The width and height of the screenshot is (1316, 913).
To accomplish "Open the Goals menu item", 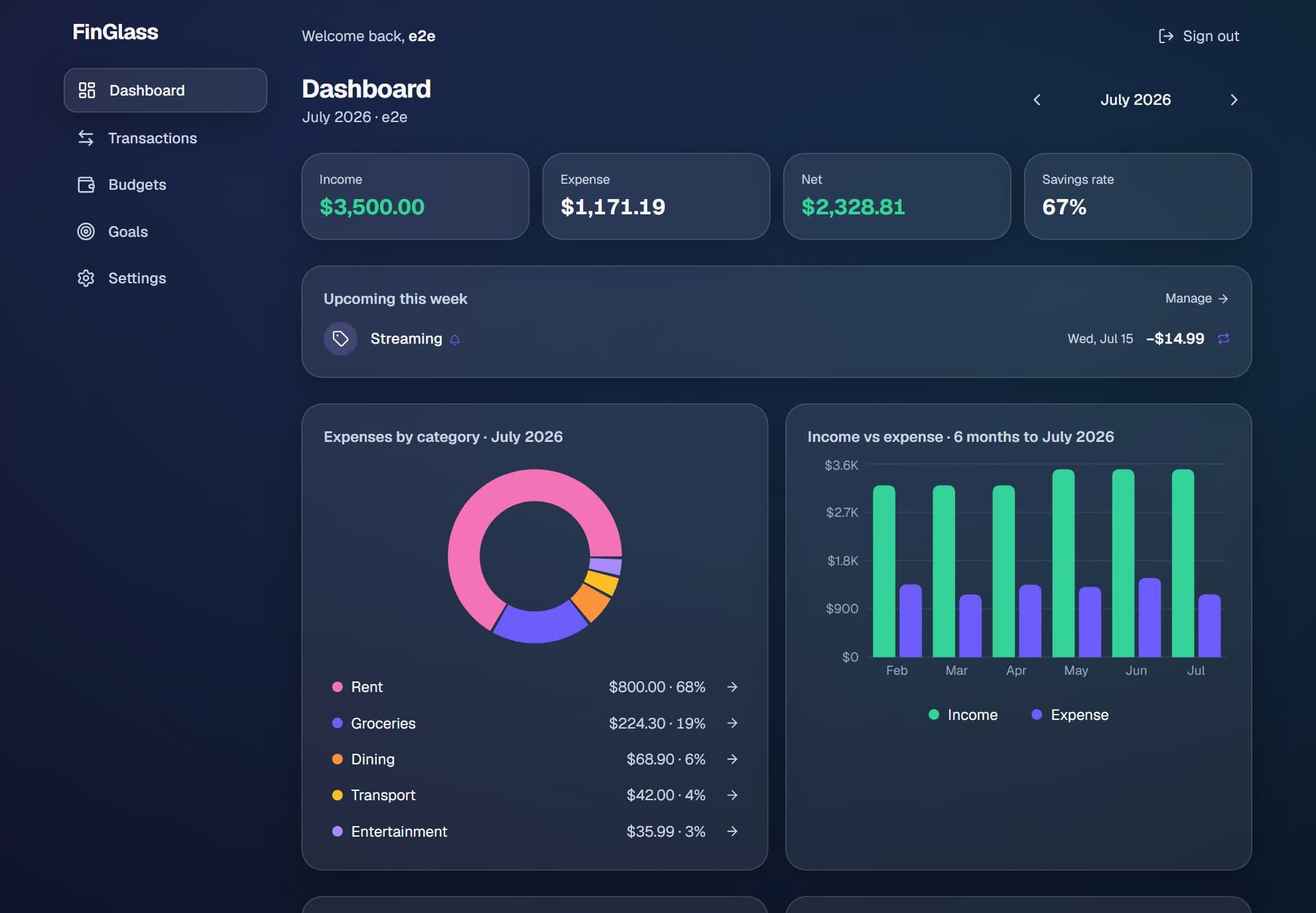I will click(x=165, y=232).
